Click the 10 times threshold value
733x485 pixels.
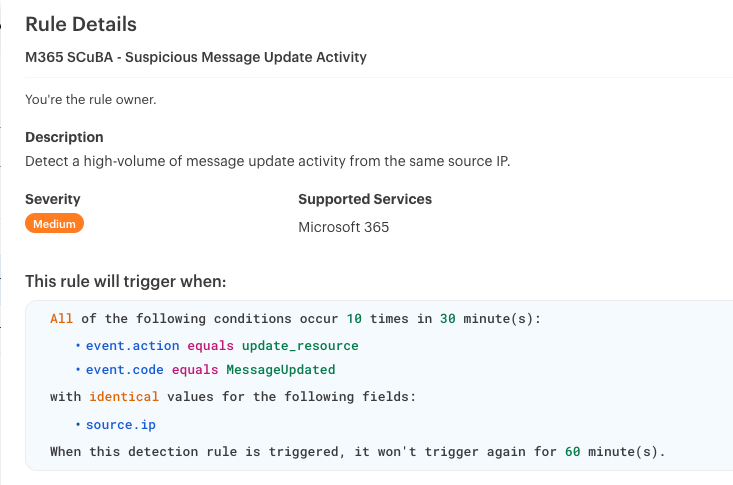354,318
